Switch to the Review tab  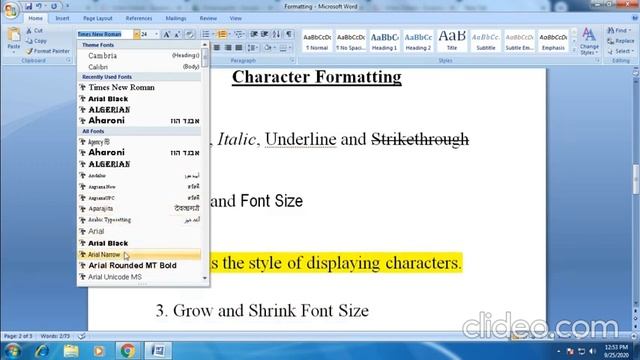coord(208,18)
